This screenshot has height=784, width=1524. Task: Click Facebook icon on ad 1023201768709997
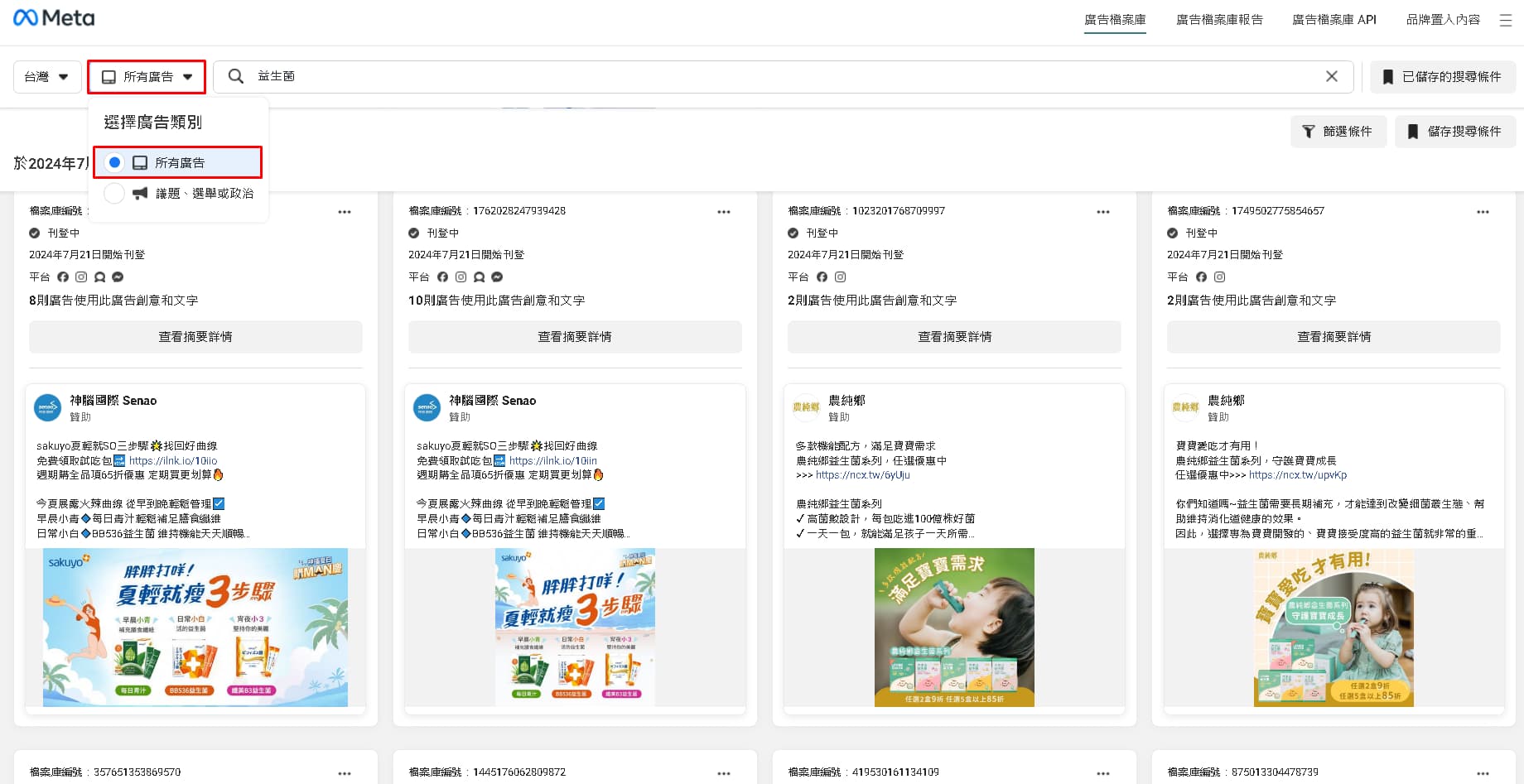822,277
